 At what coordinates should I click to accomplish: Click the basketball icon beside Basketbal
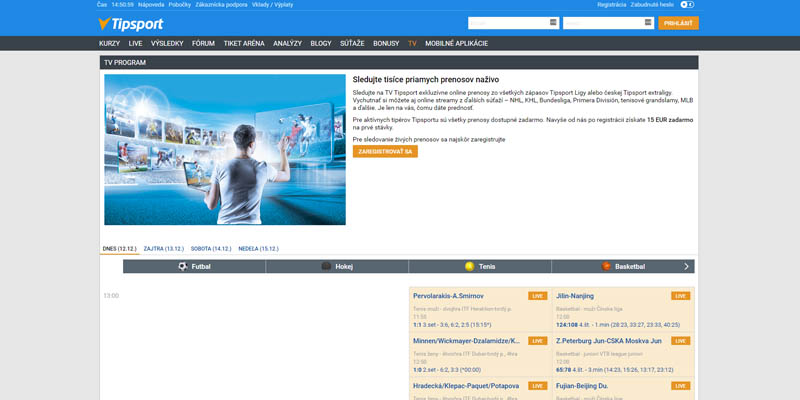[606, 266]
